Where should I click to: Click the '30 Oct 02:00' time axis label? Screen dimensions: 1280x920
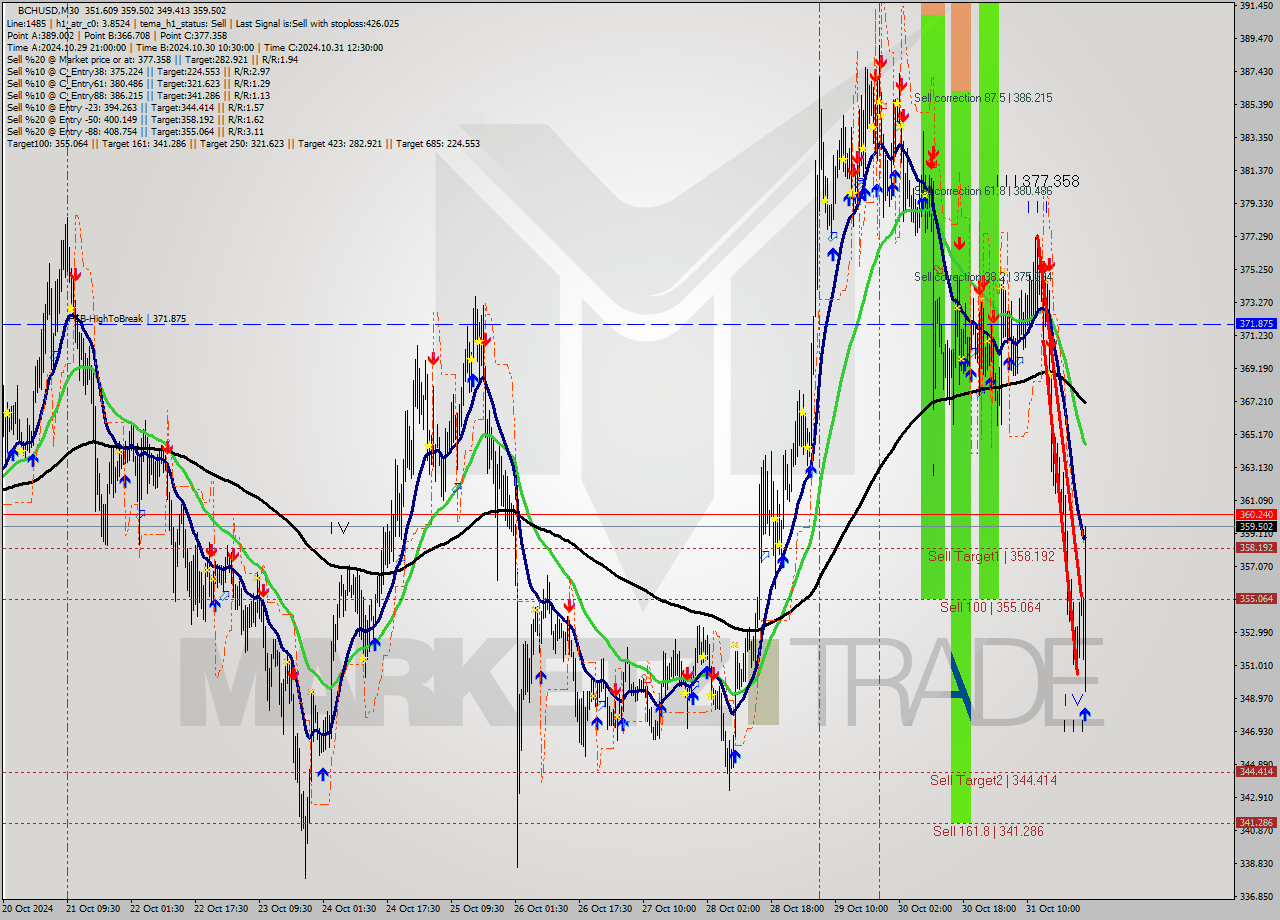pyautogui.click(x=925, y=909)
